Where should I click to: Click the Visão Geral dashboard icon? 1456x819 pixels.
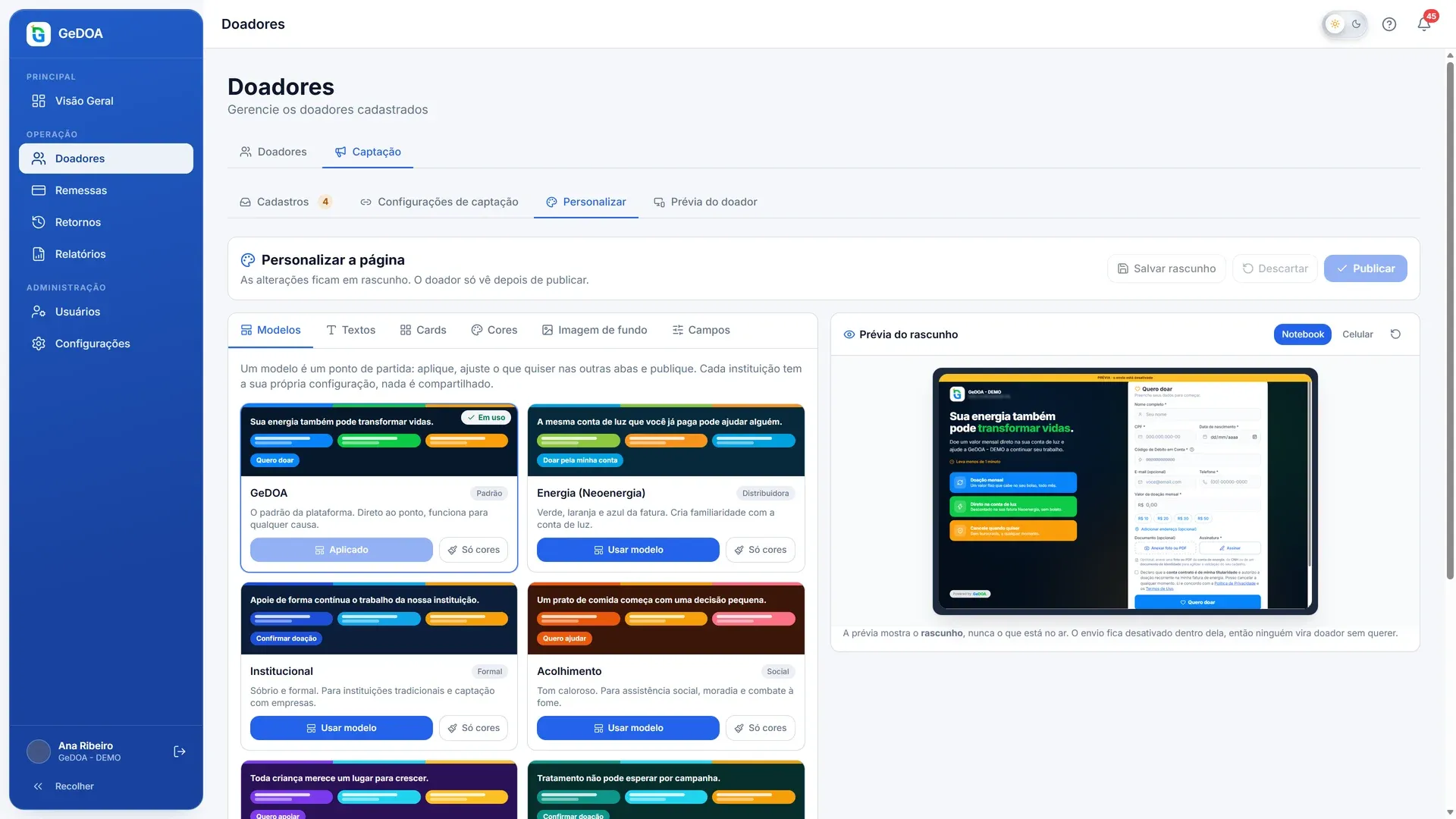coord(39,101)
